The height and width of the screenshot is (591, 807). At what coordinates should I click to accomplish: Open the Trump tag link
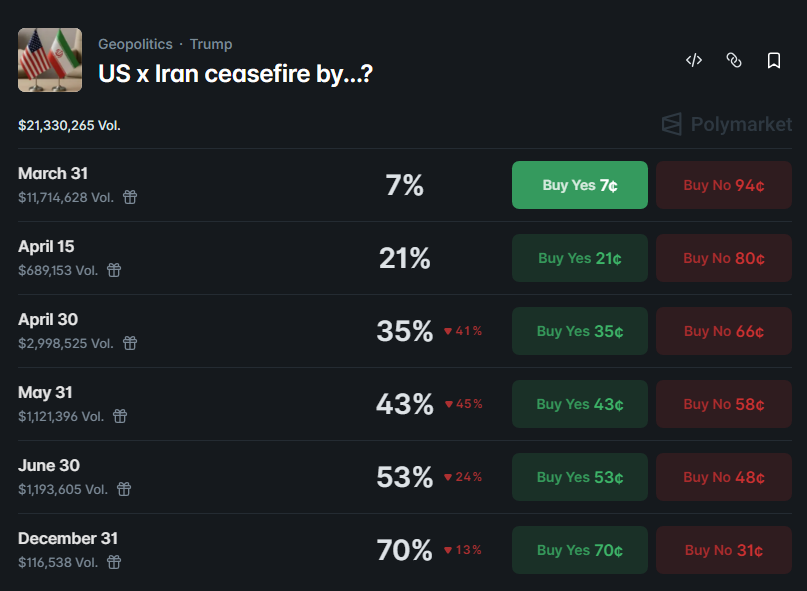[x=211, y=44]
